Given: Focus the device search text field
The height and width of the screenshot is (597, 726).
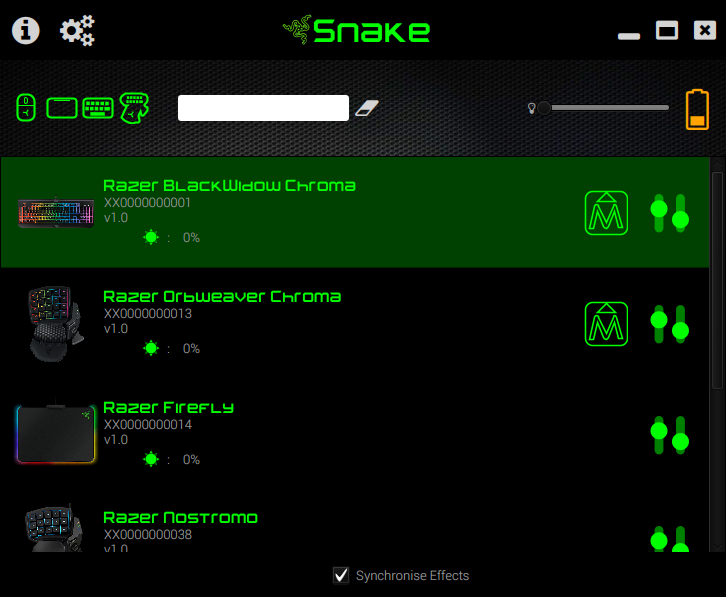Looking at the screenshot, I should coord(263,108).
